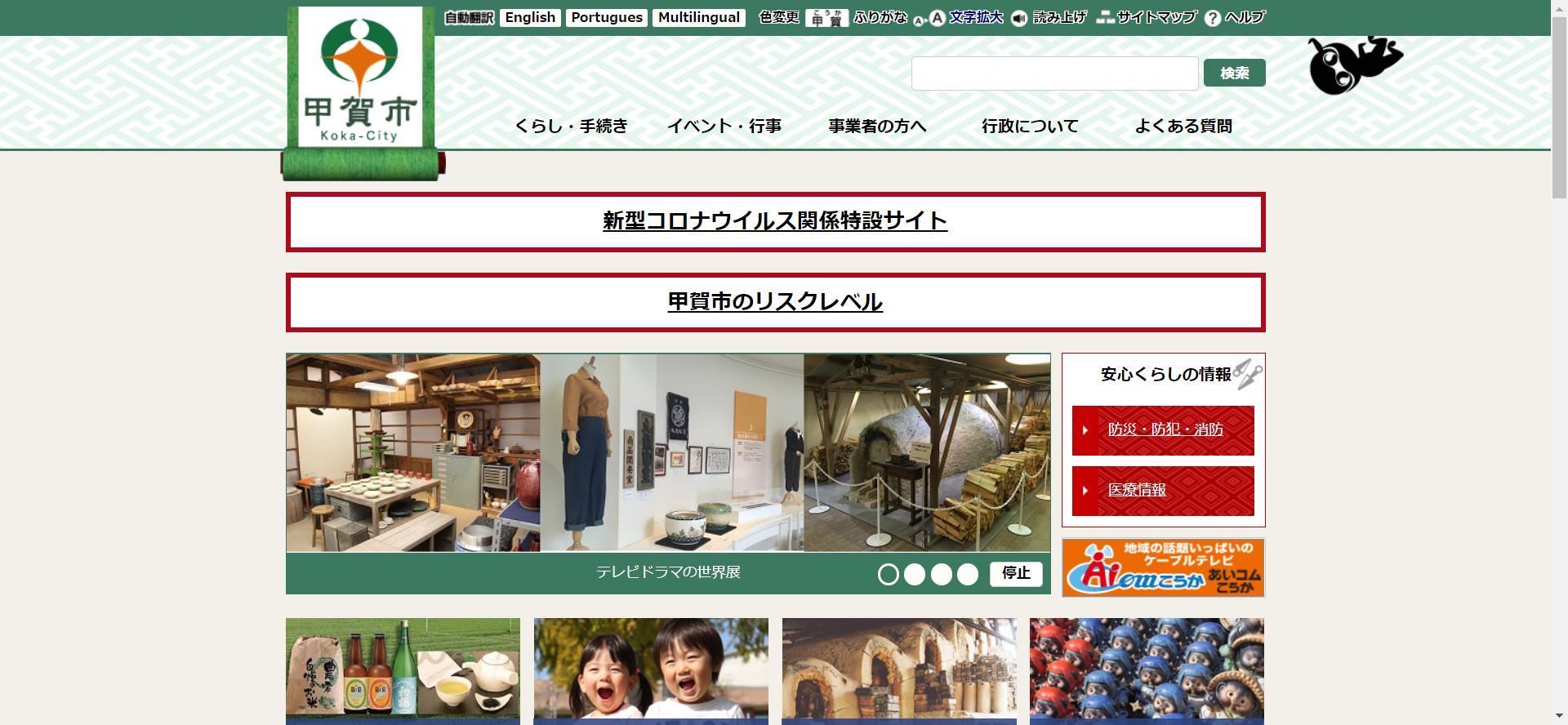
Task: Open the サイトマップ link
Action: point(1156,17)
